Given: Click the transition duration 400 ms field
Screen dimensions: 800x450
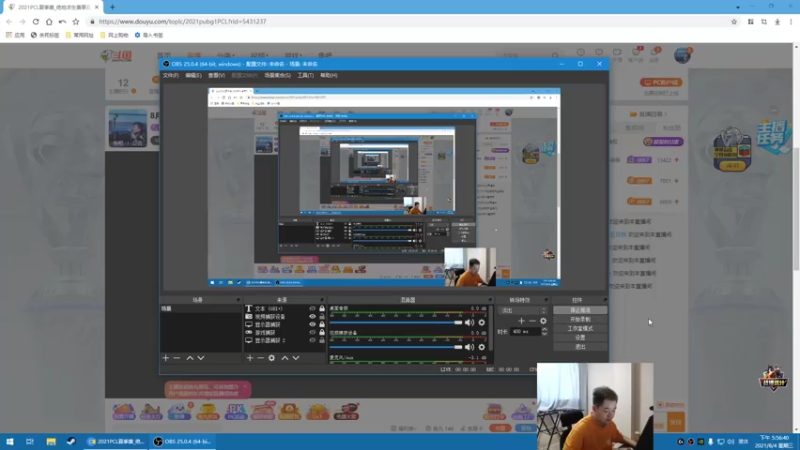Looking at the screenshot, I should [x=526, y=332].
